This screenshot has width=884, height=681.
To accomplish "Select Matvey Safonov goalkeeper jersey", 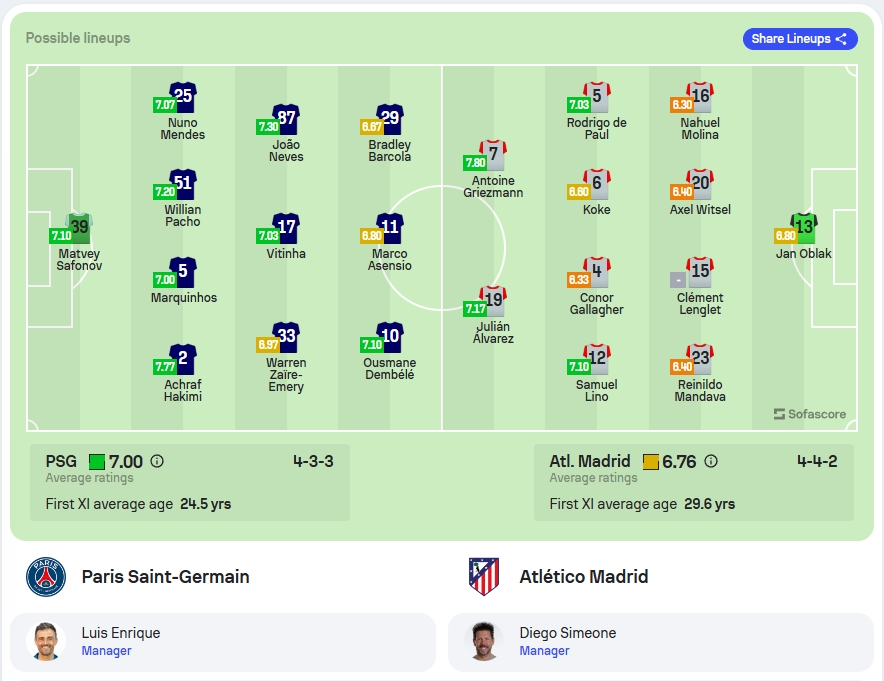I will click(x=79, y=228).
